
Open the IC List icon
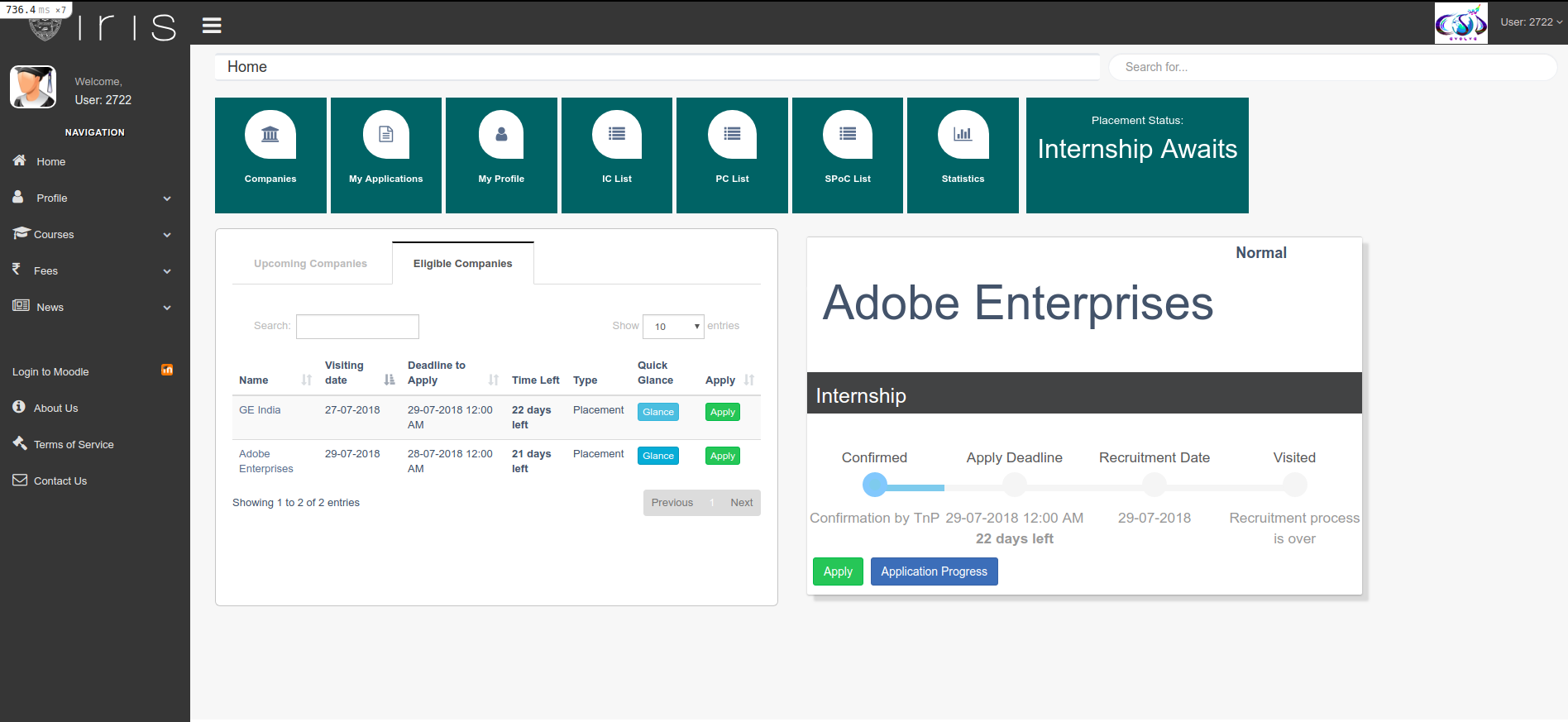pos(617,135)
